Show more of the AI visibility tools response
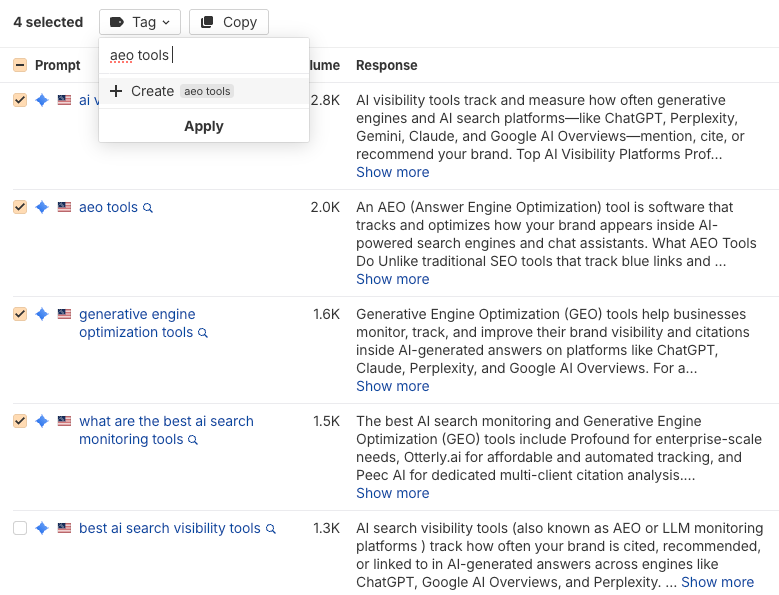Viewport: 779px width, 595px height. [x=392, y=172]
